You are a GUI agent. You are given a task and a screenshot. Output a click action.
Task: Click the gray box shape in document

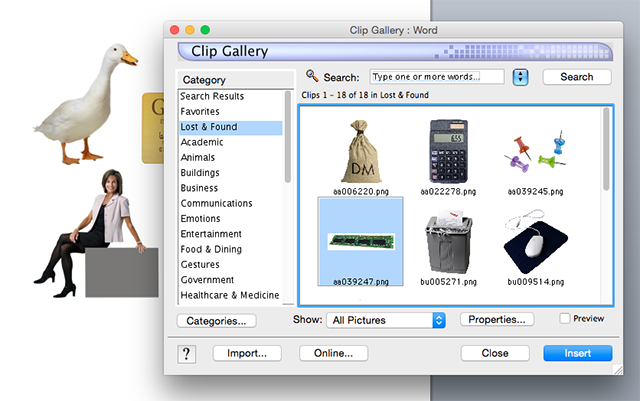122,273
